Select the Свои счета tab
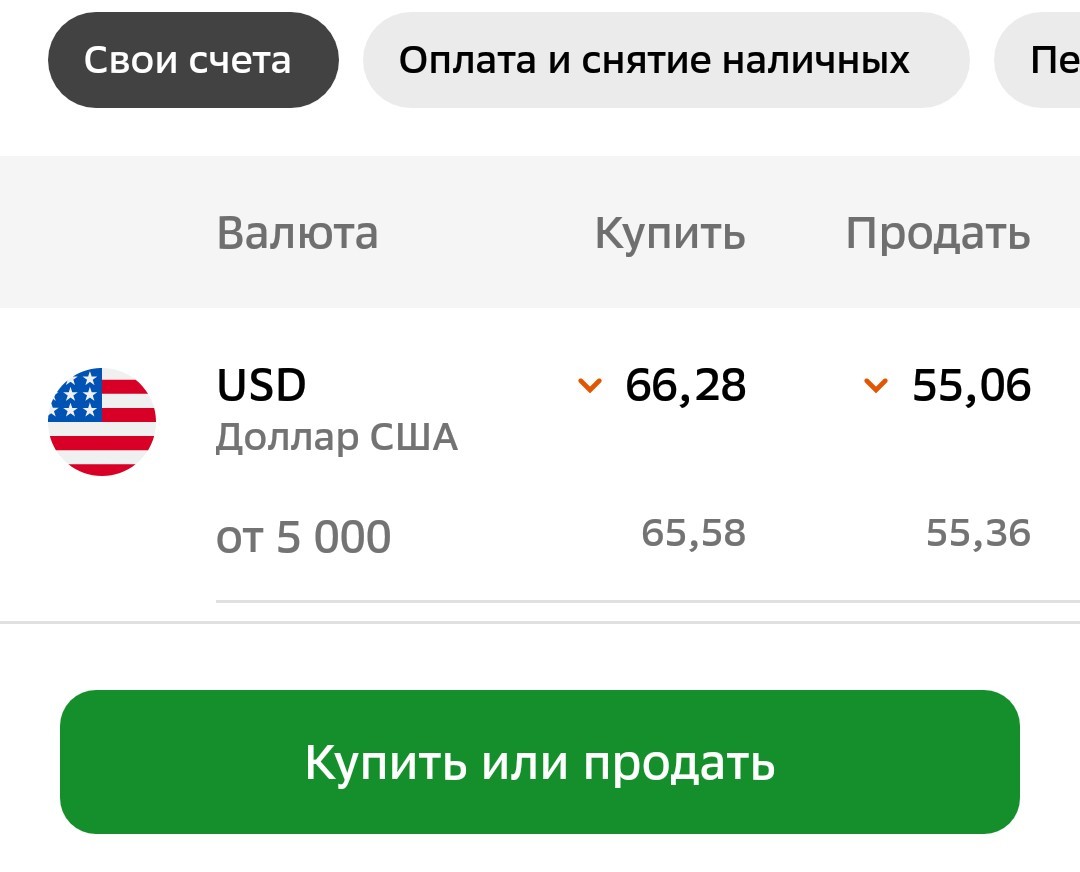Viewport: 1080px width, 872px height. coord(193,60)
